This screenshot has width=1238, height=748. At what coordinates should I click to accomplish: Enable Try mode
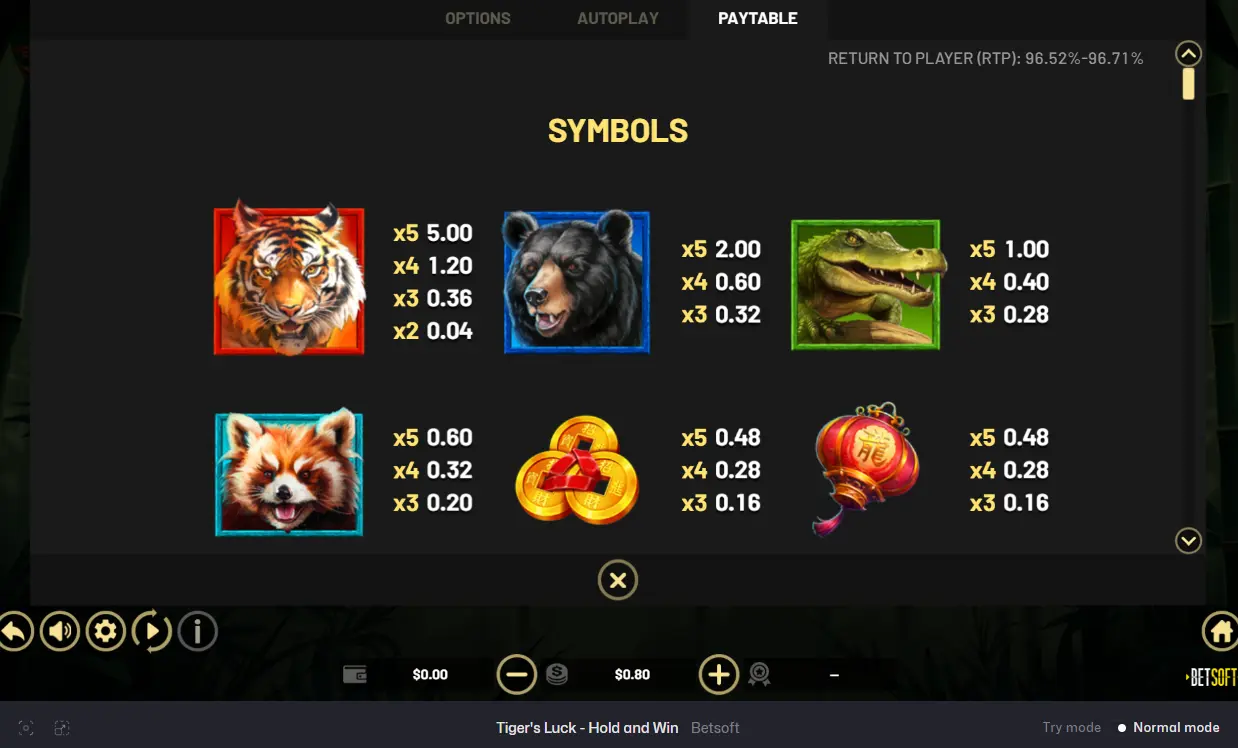1071,727
